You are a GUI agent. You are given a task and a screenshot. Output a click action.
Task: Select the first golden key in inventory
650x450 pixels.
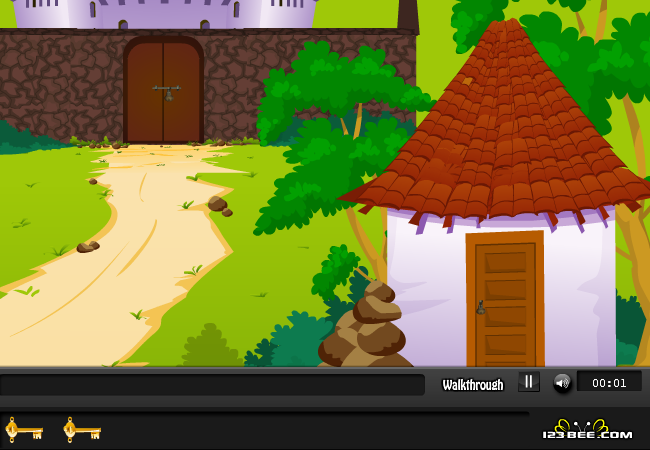click(24, 430)
